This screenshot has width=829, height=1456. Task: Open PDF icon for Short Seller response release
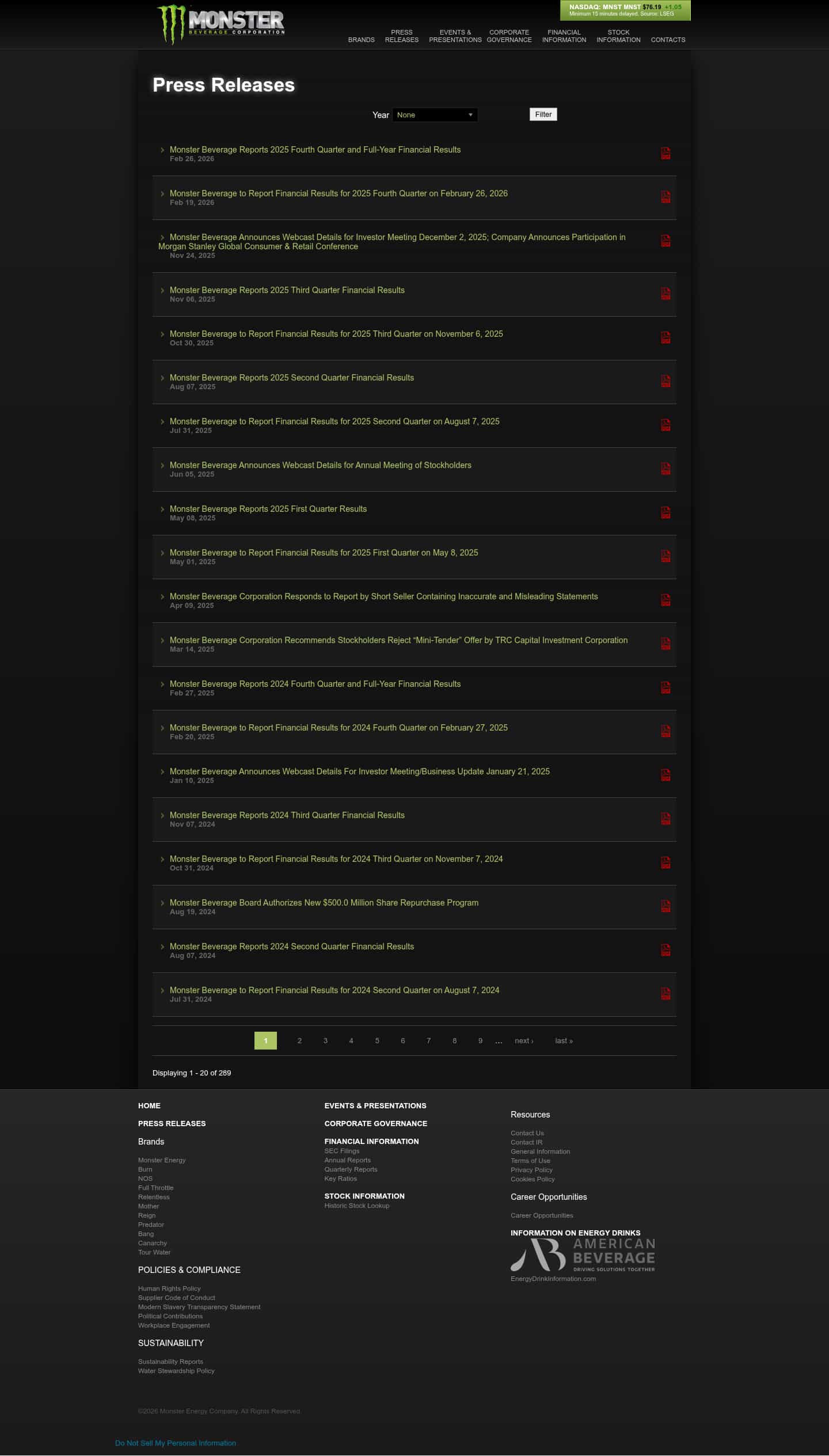tap(666, 600)
